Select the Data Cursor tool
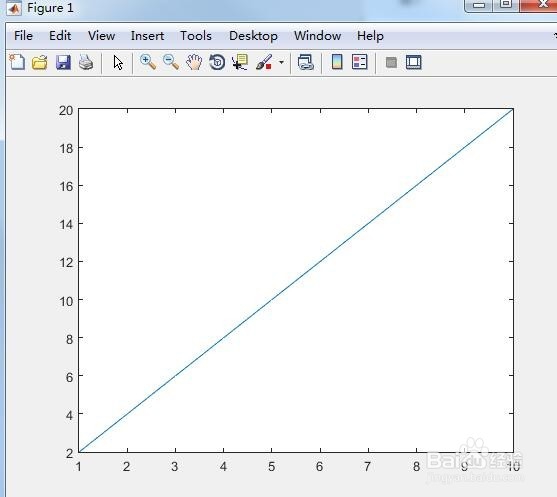557x497 pixels. [x=240, y=63]
